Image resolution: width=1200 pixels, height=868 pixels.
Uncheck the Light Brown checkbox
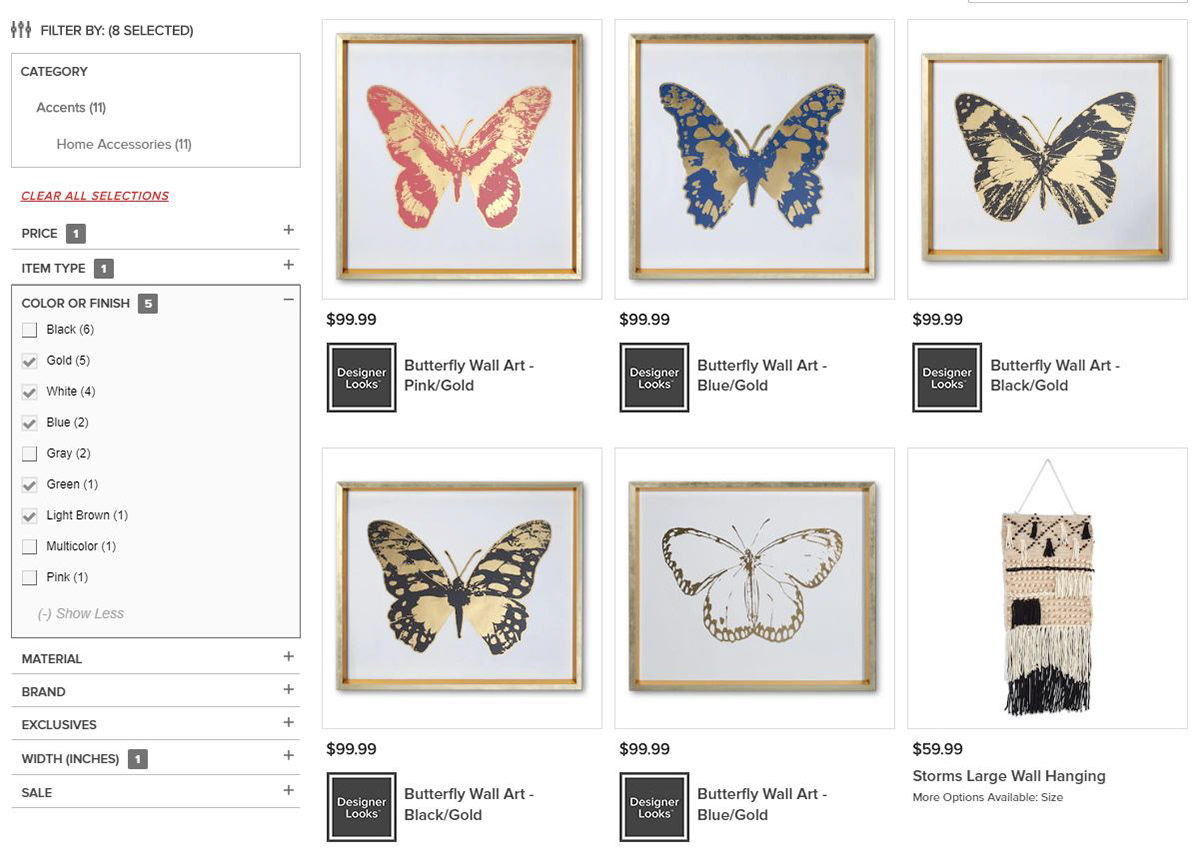[29, 516]
